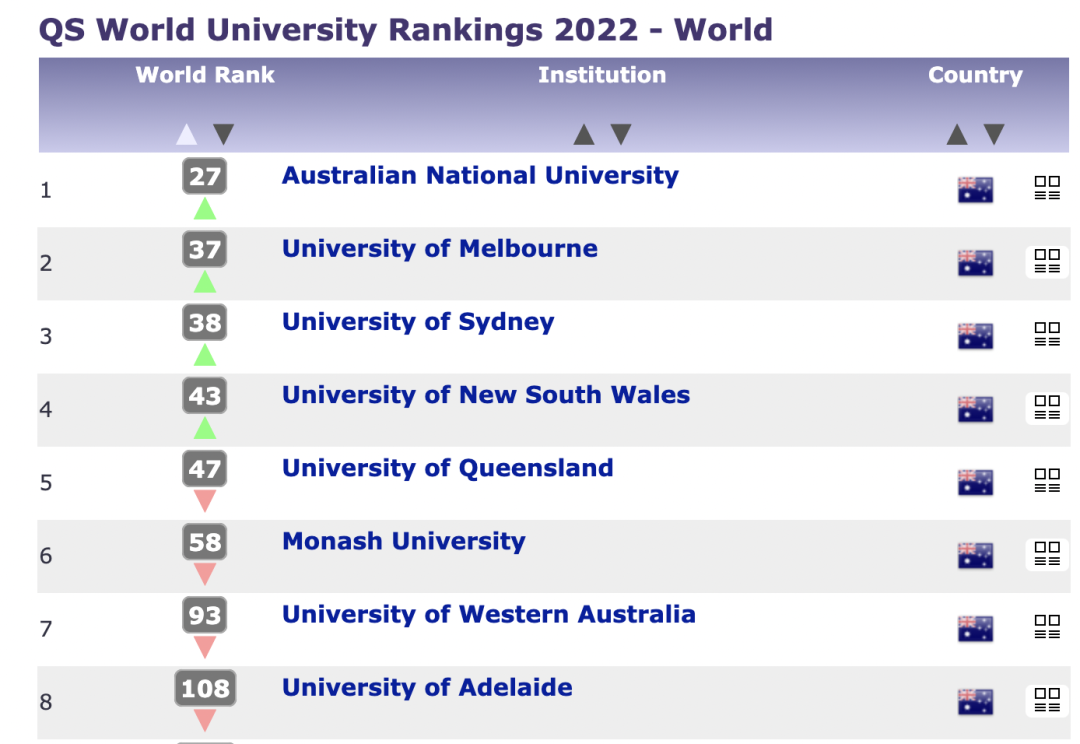
Task: Click the Country column header
Action: [975, 75]
